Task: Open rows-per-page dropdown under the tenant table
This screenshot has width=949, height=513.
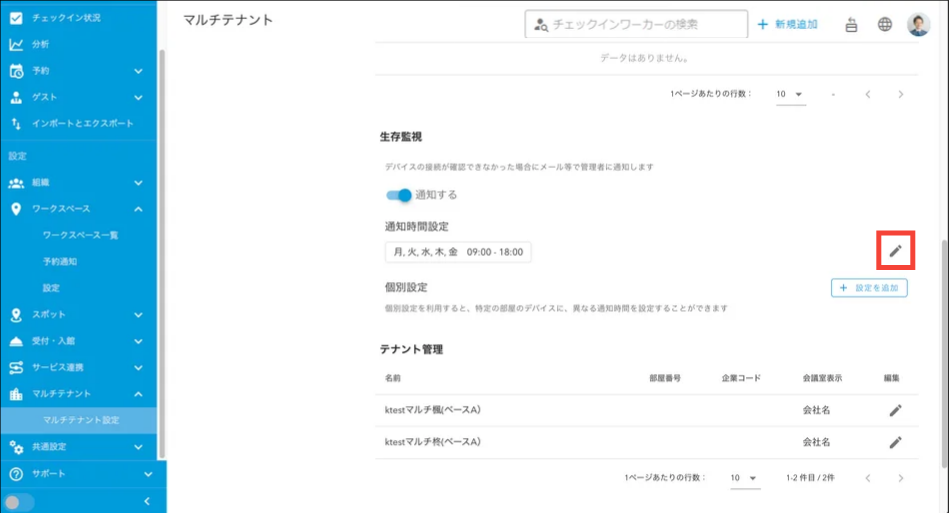Action: point(744,478)
